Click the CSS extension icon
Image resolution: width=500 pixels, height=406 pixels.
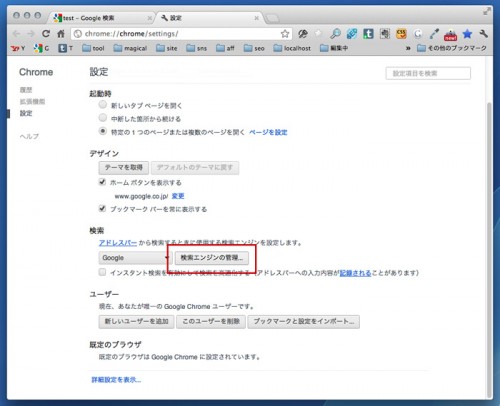coord(401,34)
